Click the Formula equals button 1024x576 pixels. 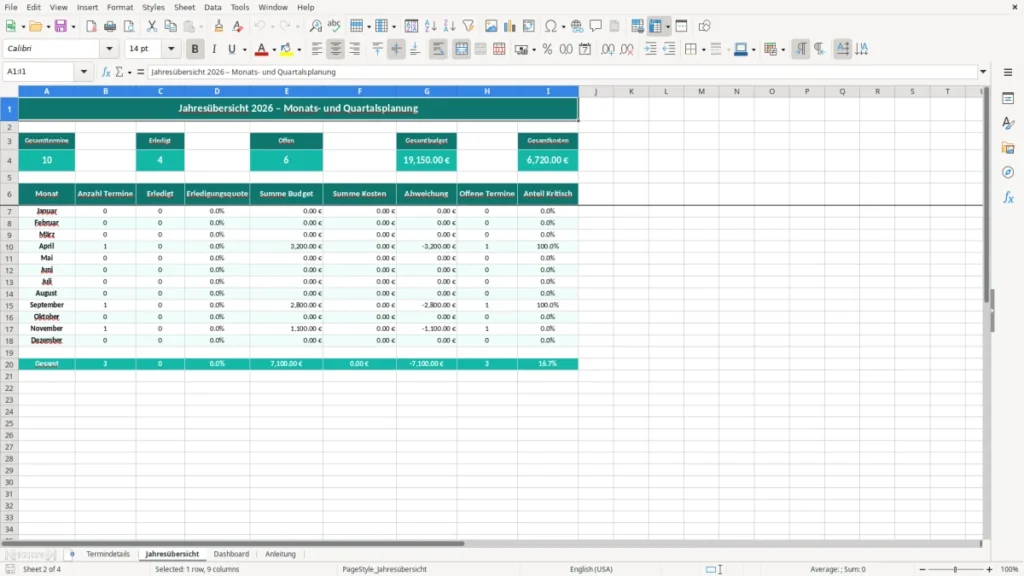(x=140, y=72)
